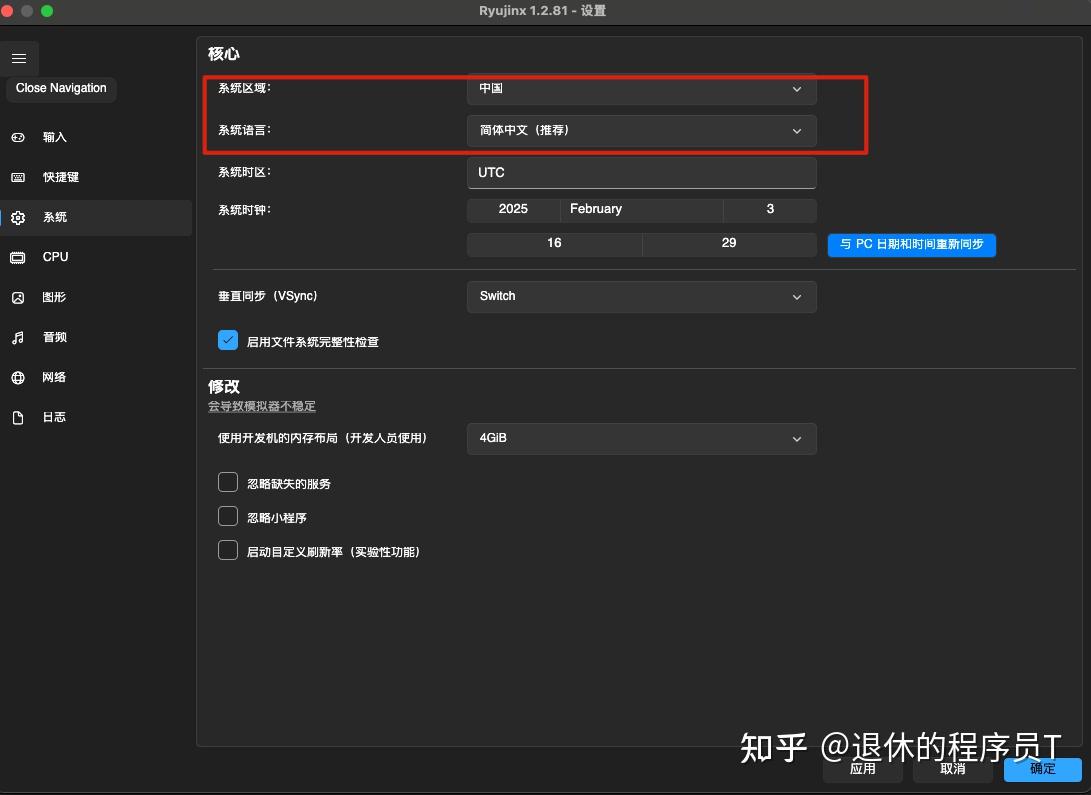Click the sync with PC date and time button
Image resolution: width=1091 pixels, height=795 pixels.
tap(910, 244)
